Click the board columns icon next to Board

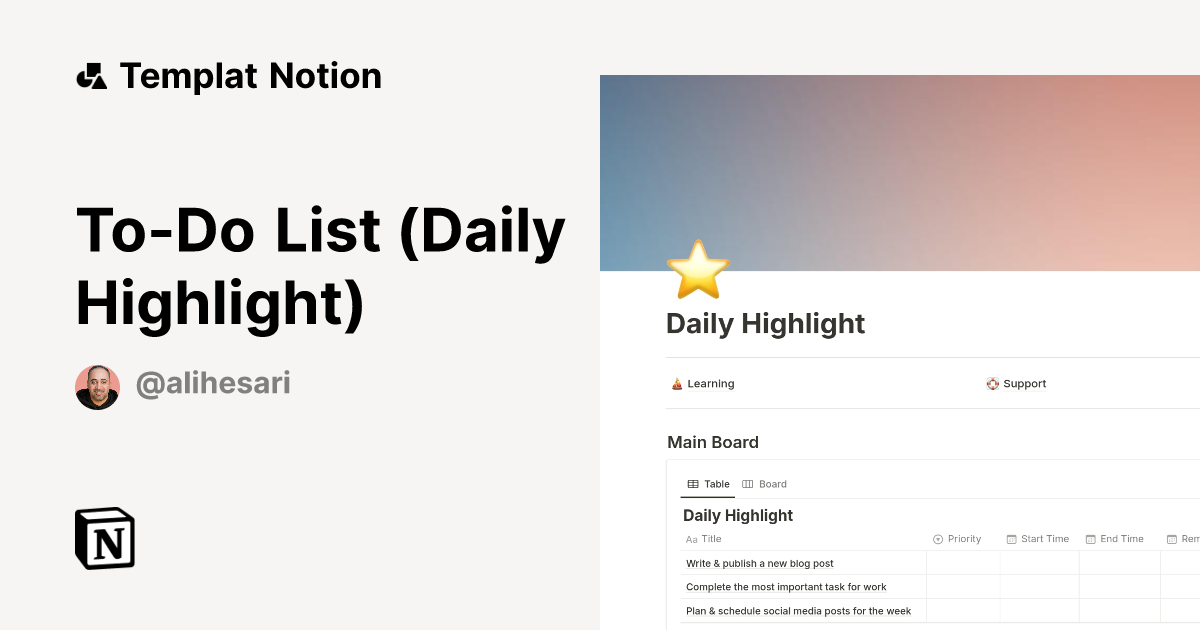[x=749, y=483]
